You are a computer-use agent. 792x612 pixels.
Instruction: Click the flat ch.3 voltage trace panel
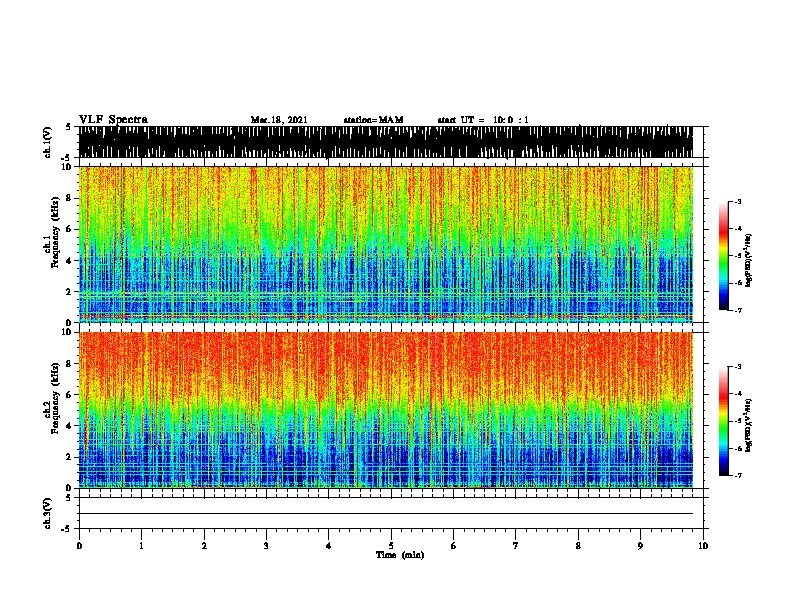point(391,513)
